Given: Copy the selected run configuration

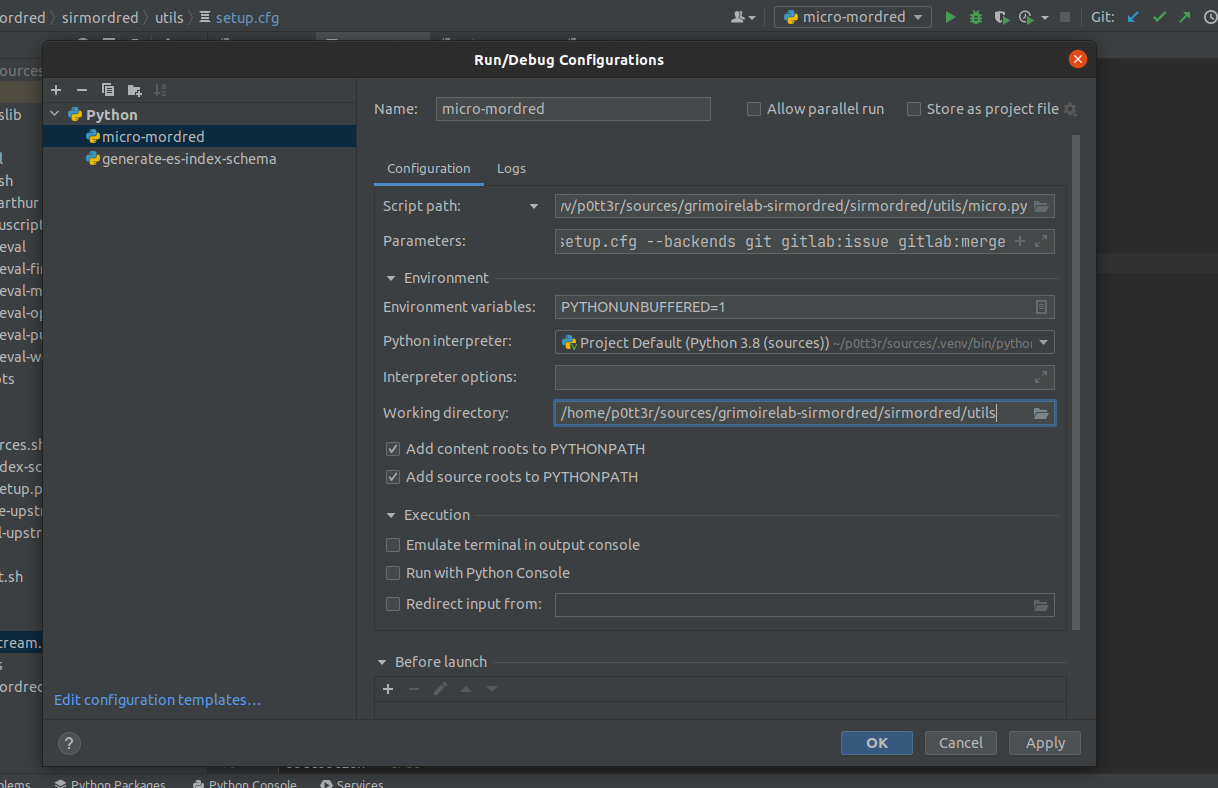Looking at the screenshot, I should [x=108, y=90].
